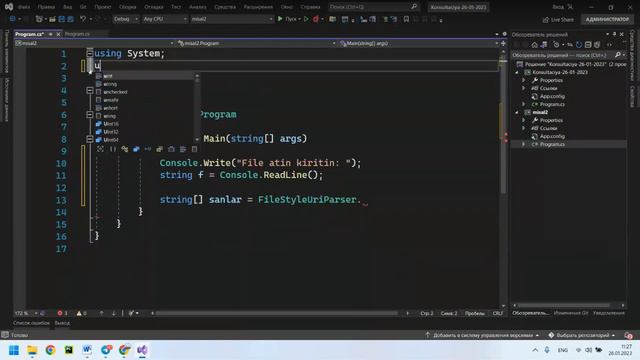Toggle the last IntelliSense filter icon
Image resolution: width=640 pixels, height=360 pixels.
[x=194, y=149]
